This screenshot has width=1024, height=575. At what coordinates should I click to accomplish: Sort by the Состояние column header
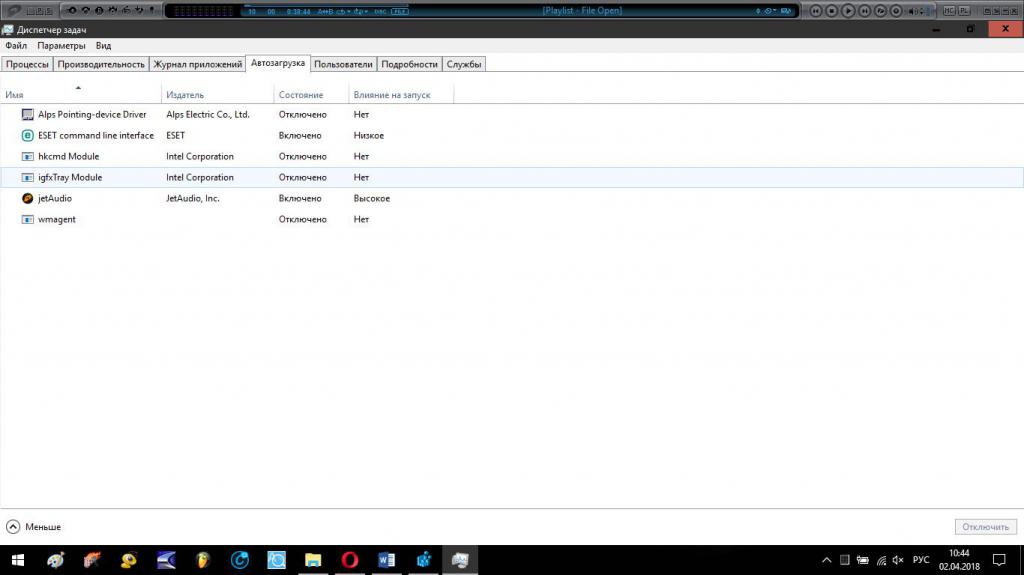coord(311,95)
